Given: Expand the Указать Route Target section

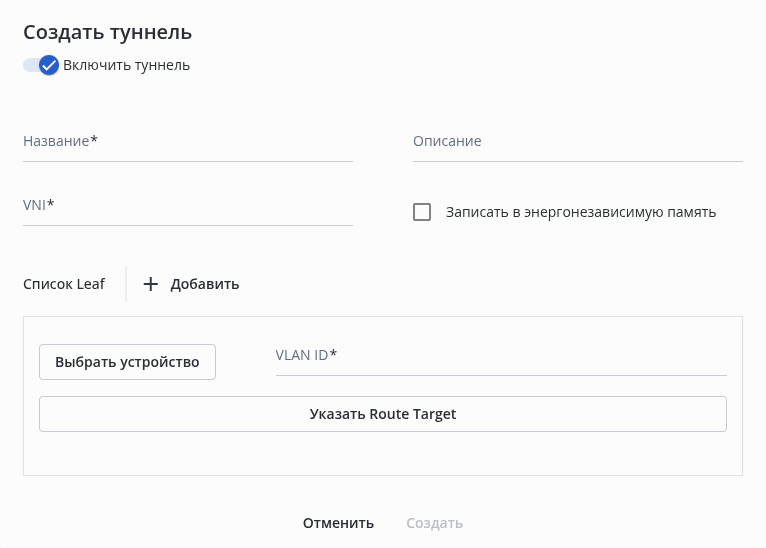Looking at the screenshot, I should [x=382, y=414].
